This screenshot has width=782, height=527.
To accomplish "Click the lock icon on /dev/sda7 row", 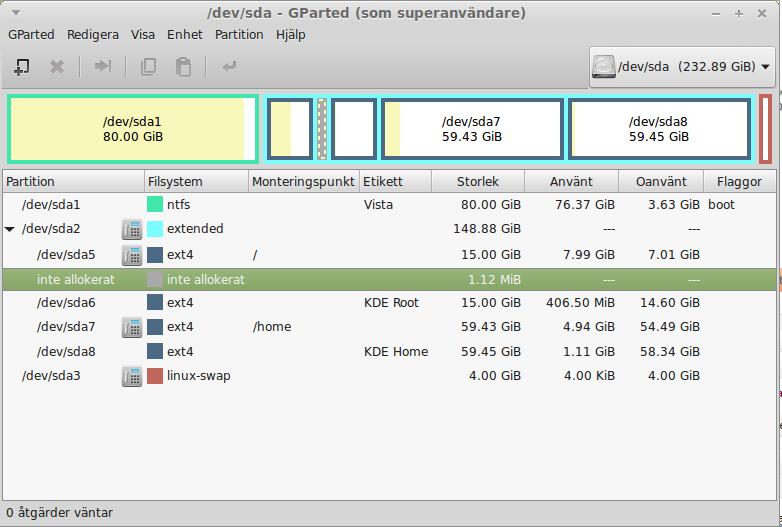I will click(132, 327).
